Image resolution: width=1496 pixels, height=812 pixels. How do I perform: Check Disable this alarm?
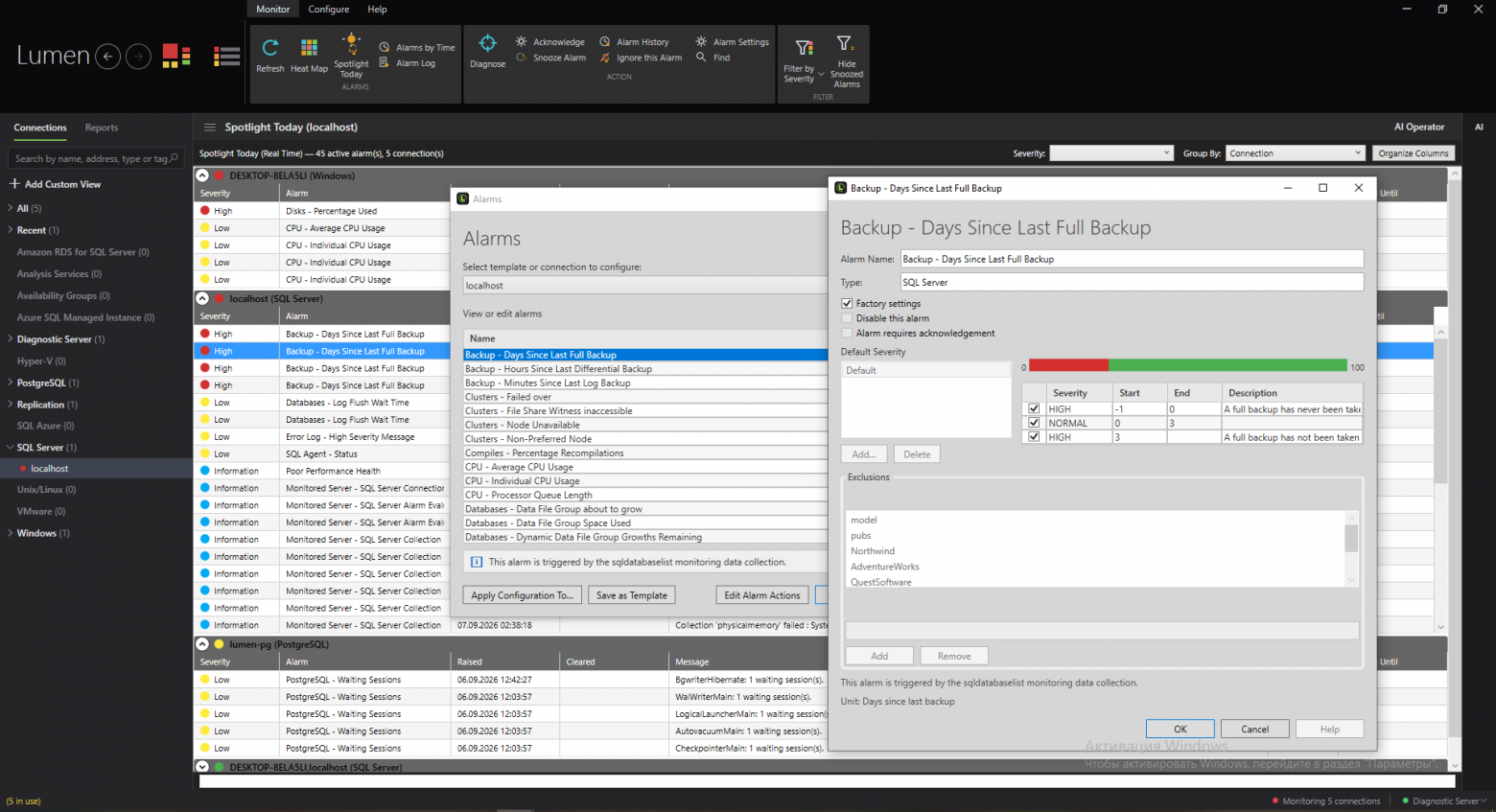point(847,318)
